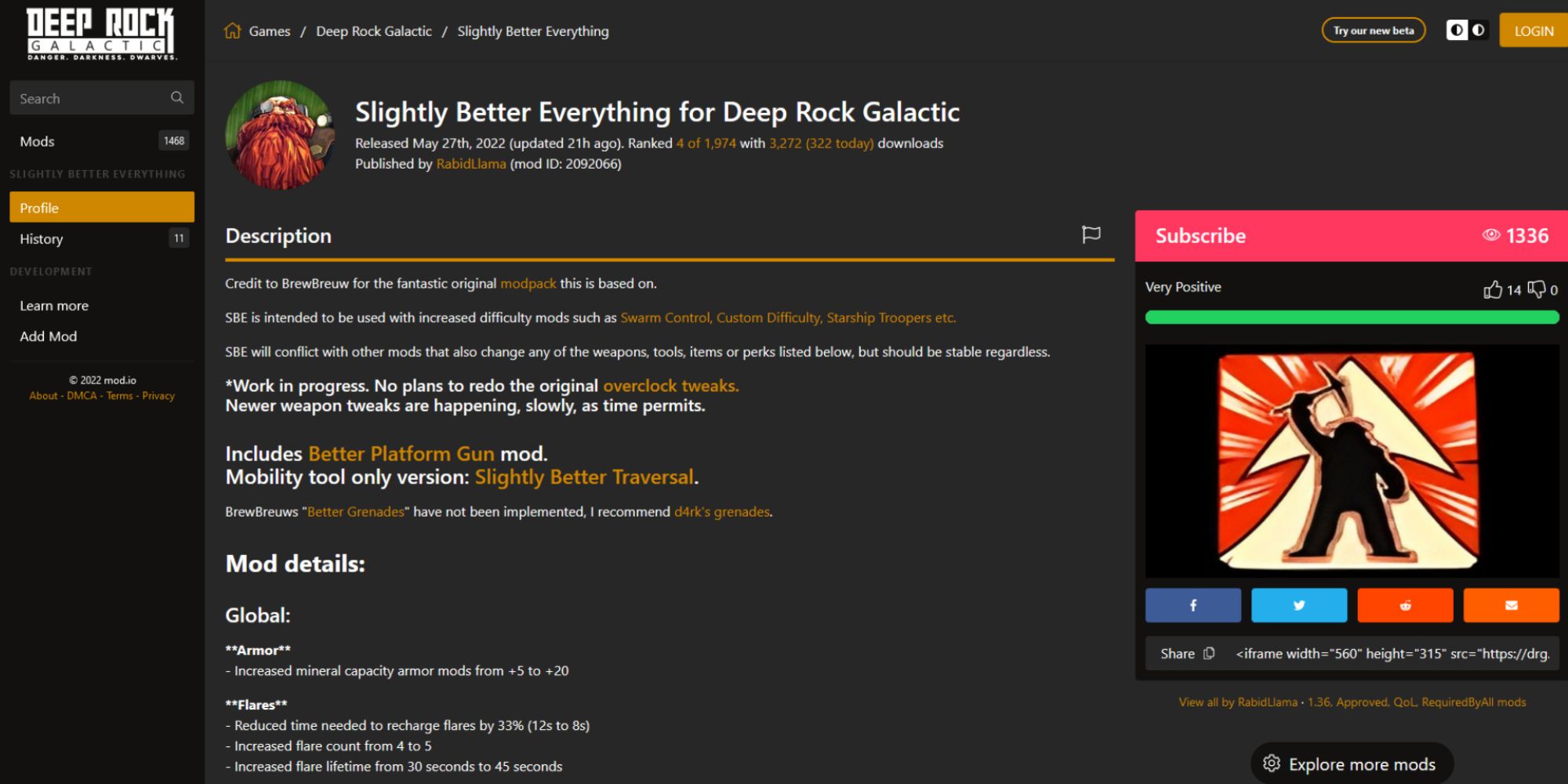Click View all by RabidLlama link
The image size is (1568, 784).
(1238, 702)
